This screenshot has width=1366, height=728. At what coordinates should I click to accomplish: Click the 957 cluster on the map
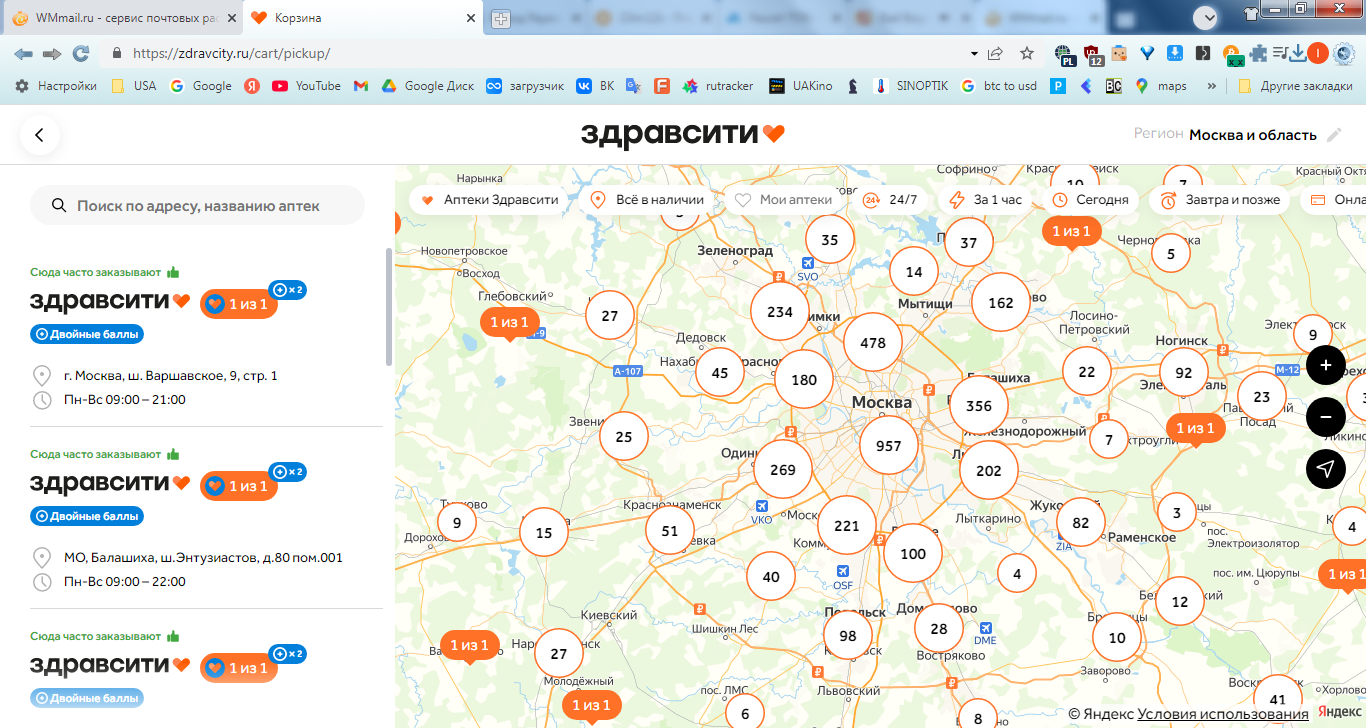[888, 446]
